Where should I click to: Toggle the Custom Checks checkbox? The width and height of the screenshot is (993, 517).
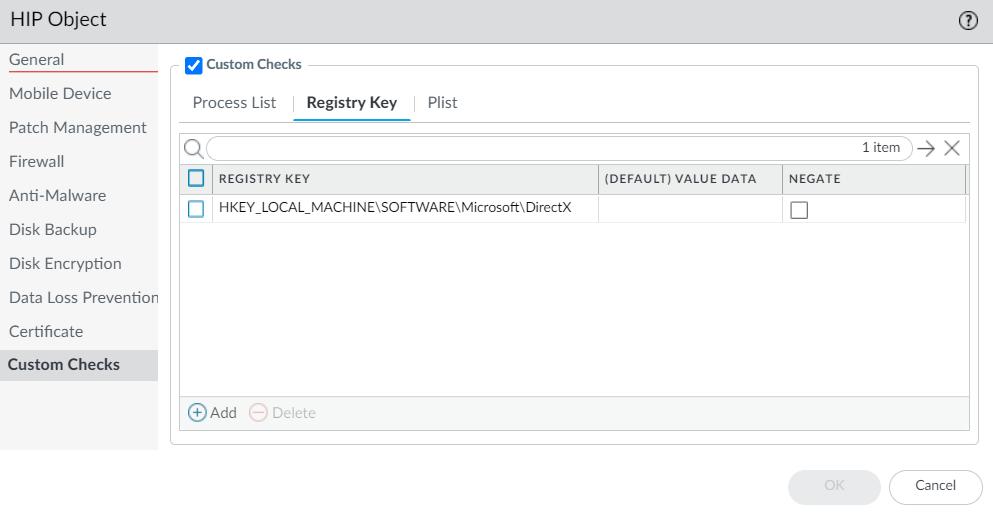click(x=194, y=66)
